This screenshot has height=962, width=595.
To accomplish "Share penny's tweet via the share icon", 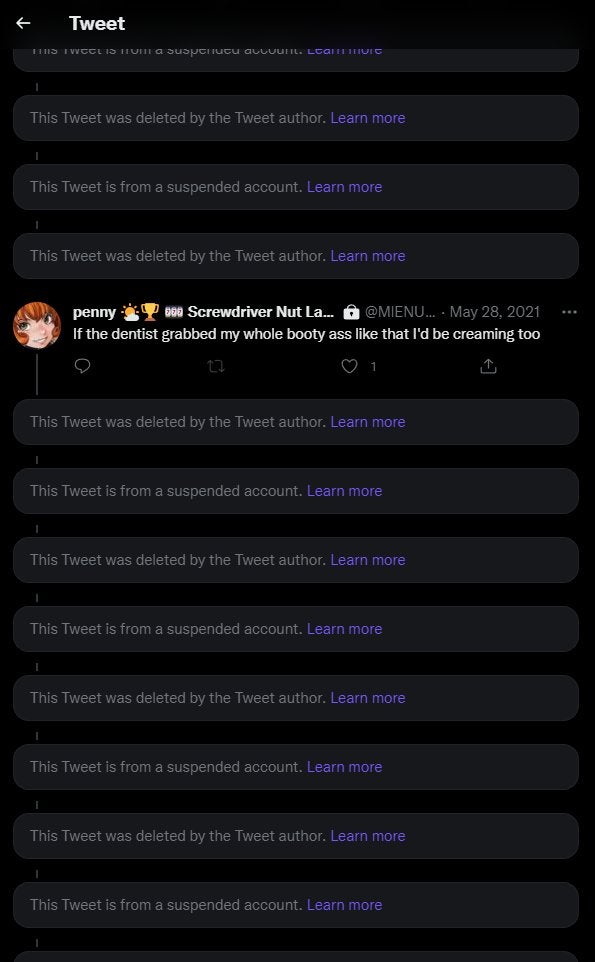I will pos(488,366).
